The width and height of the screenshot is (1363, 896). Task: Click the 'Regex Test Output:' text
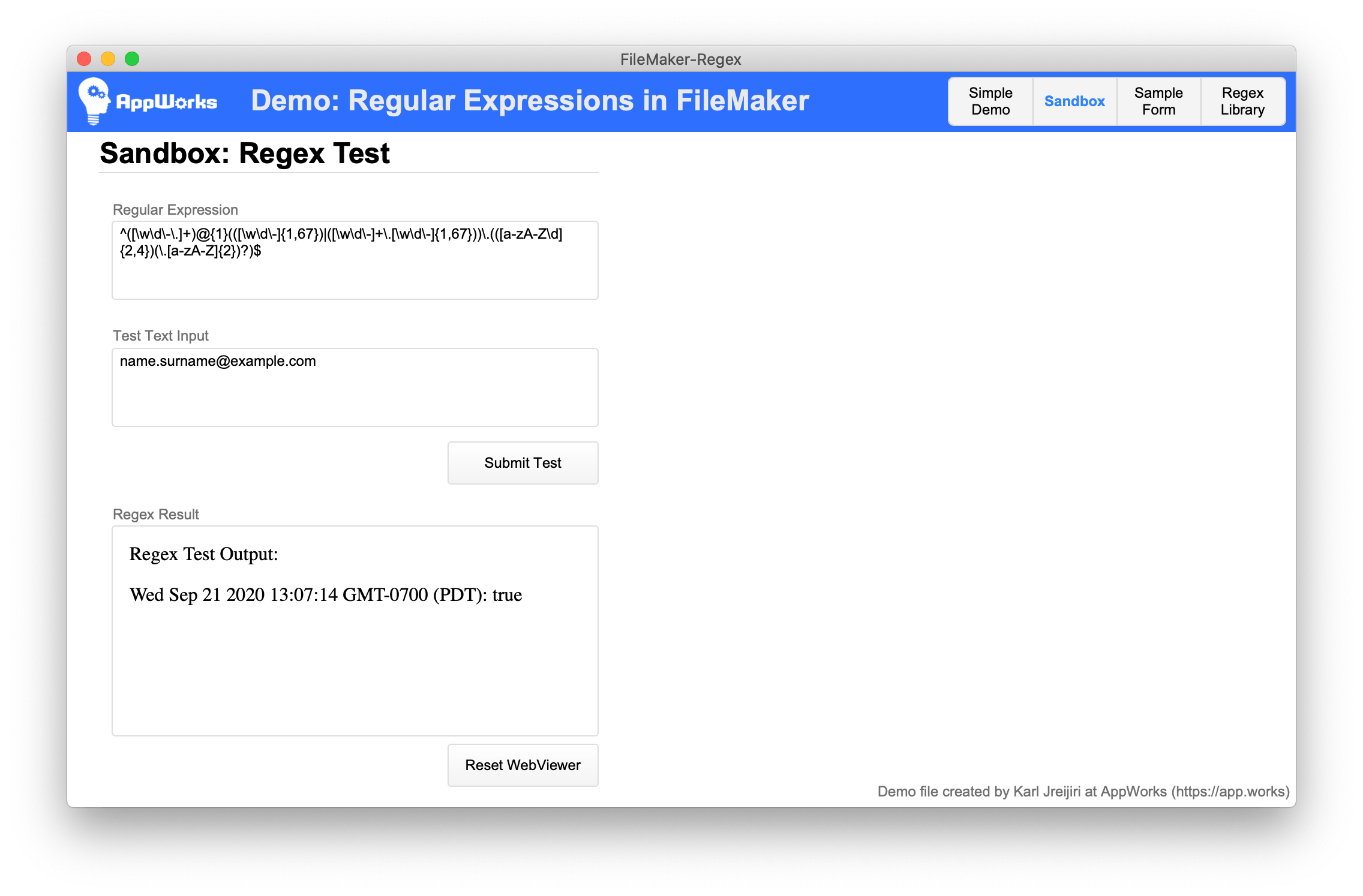tap(203, 554)
